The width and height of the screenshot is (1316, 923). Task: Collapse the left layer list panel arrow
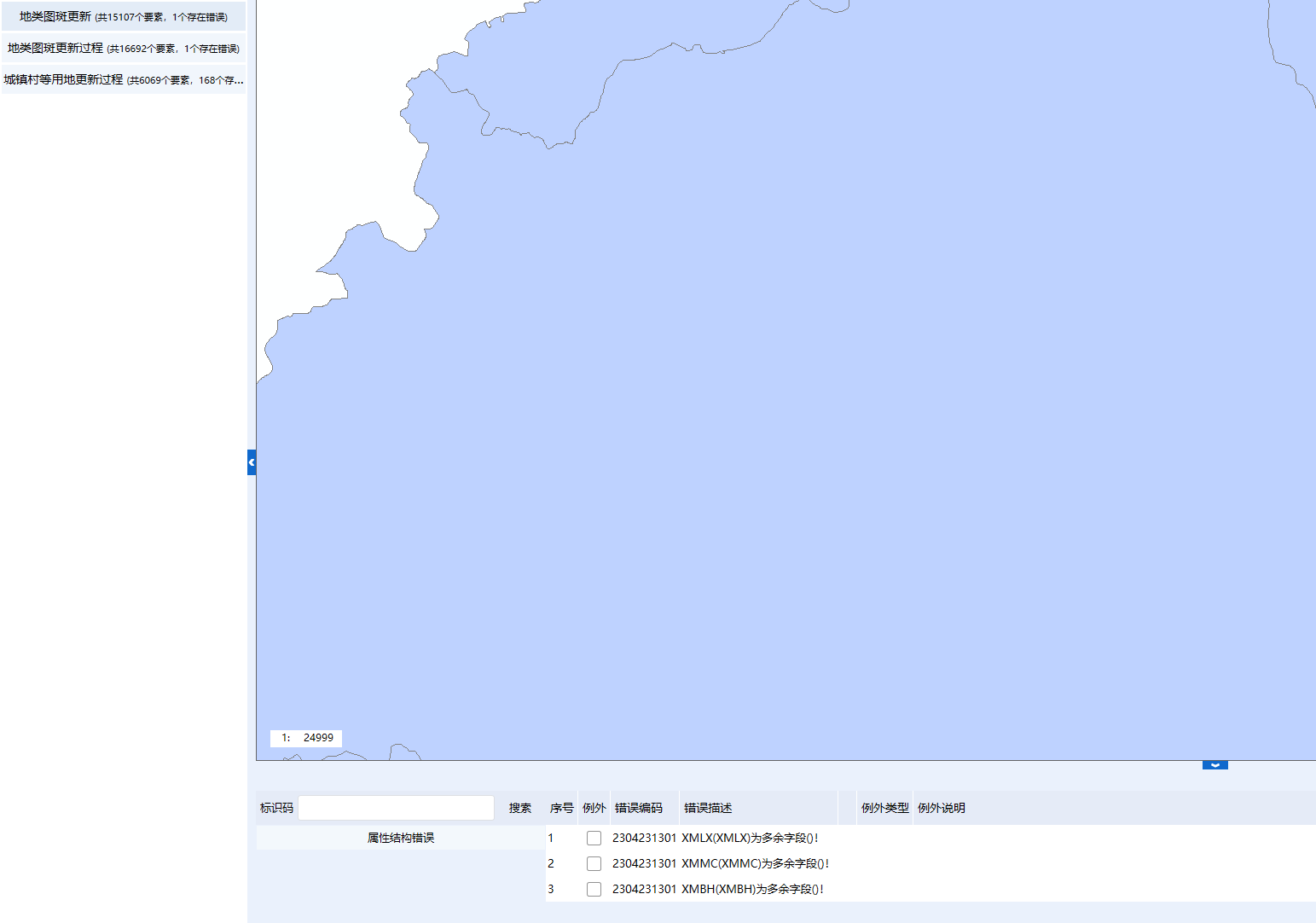pyautogui.click(x=252, y=462)
